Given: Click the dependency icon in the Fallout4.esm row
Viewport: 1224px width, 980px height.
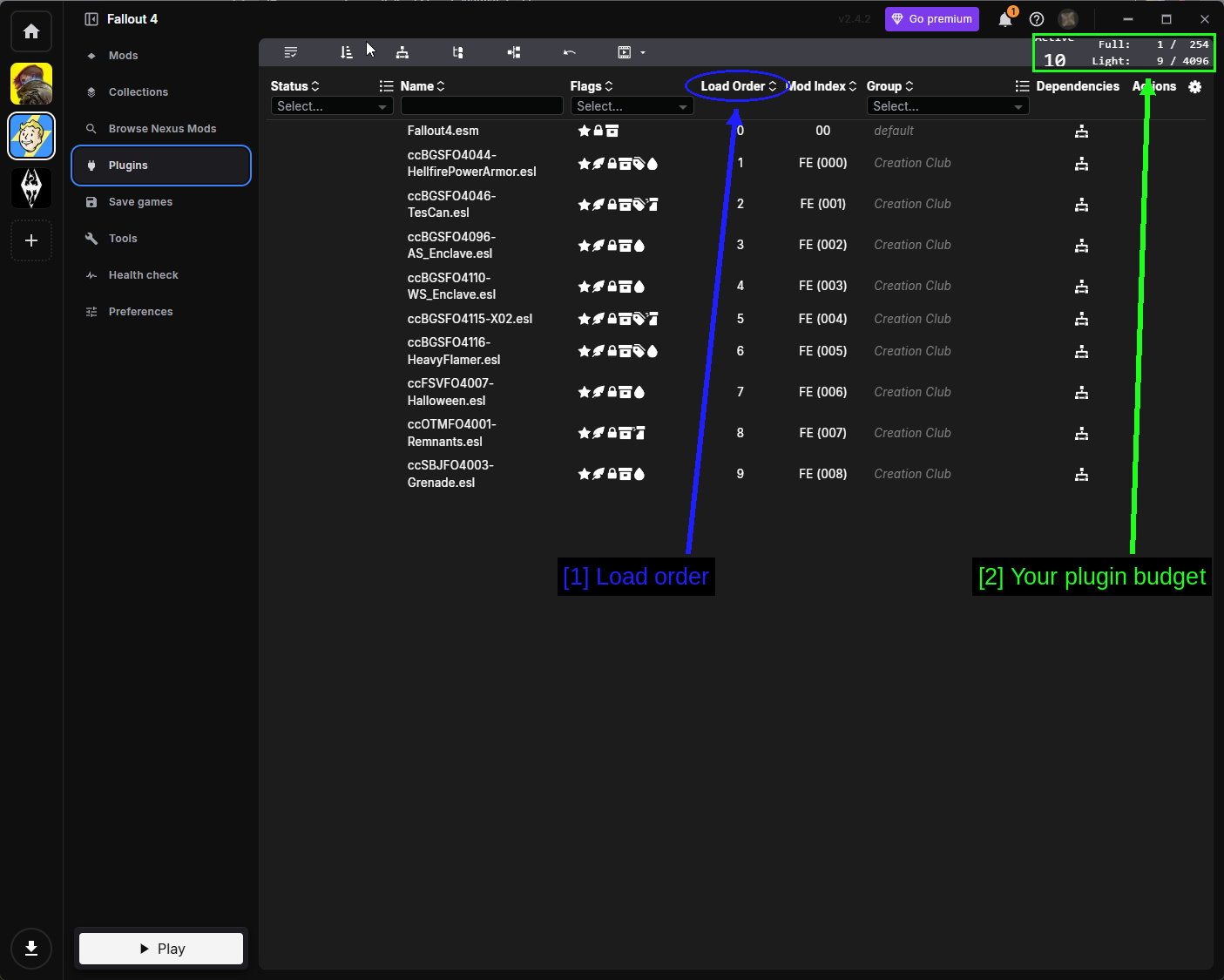Looking at the screenshot, I should 1081,131.
